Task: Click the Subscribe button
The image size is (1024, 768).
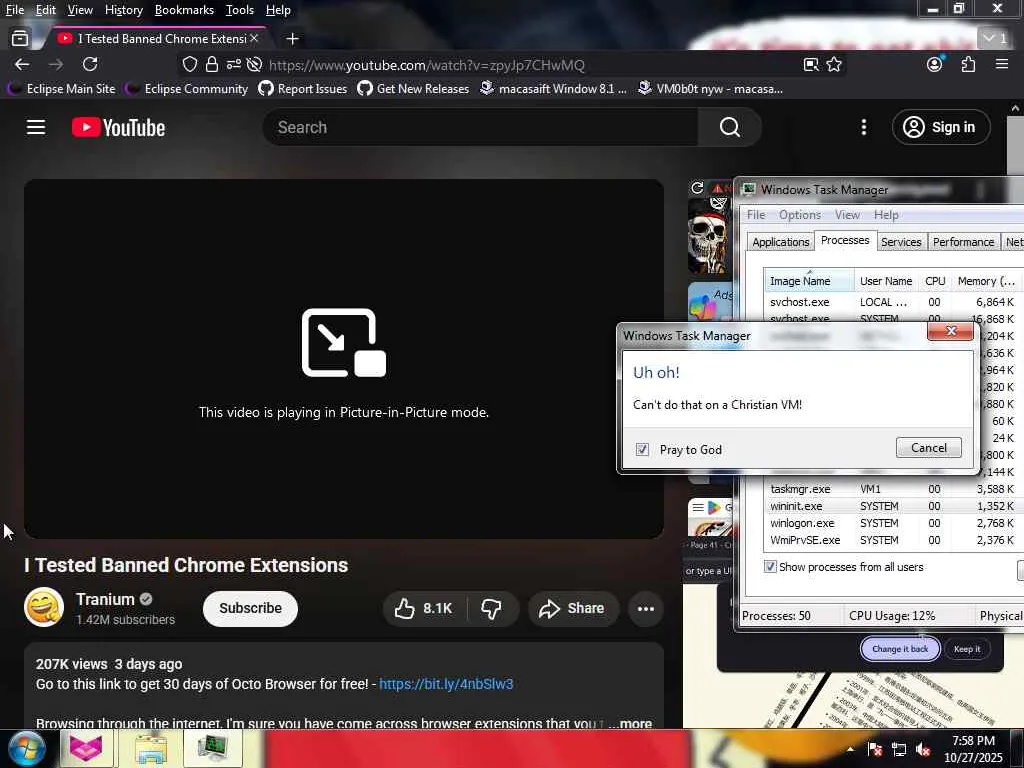Action: [250, 608]
